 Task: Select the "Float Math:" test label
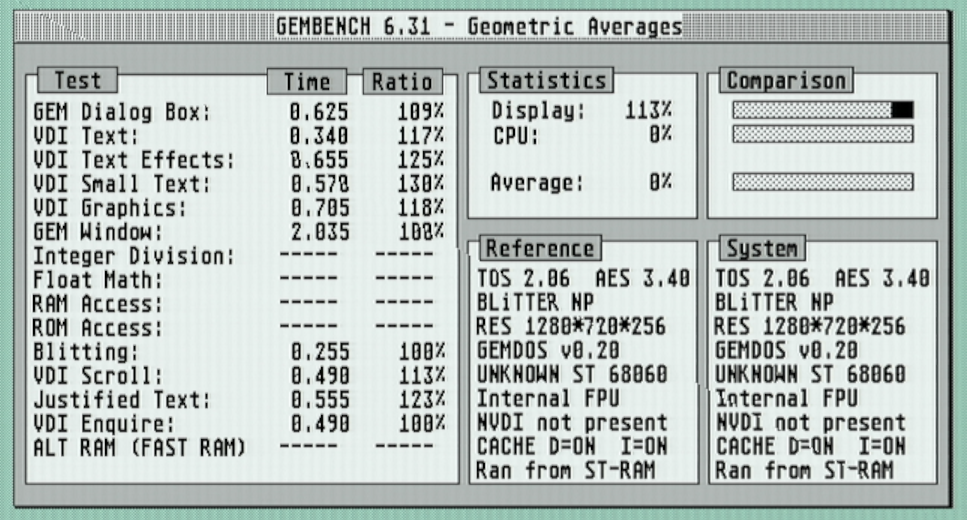coord(97,280)
